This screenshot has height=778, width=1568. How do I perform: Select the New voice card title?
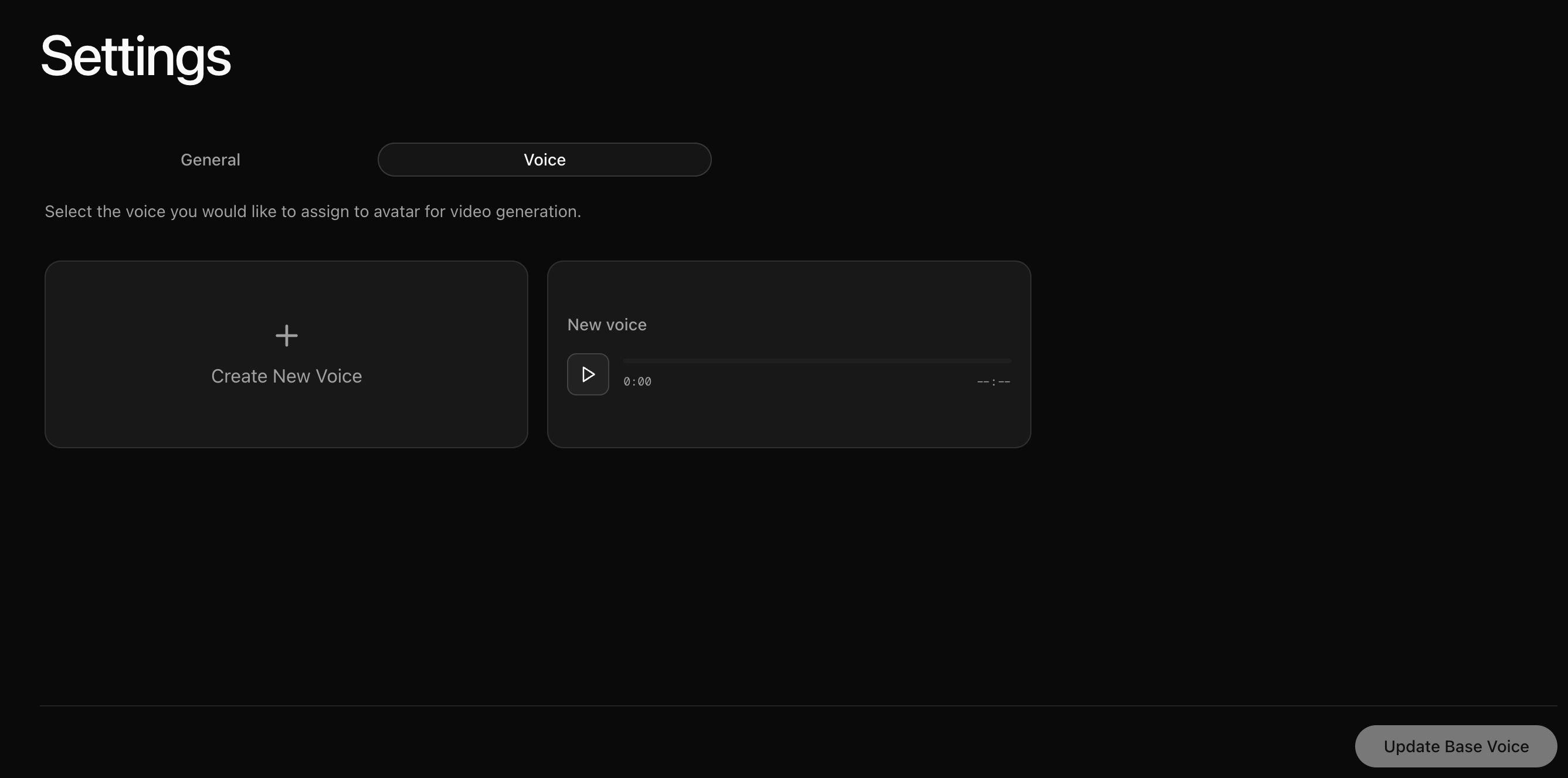(x=607, y=324)
